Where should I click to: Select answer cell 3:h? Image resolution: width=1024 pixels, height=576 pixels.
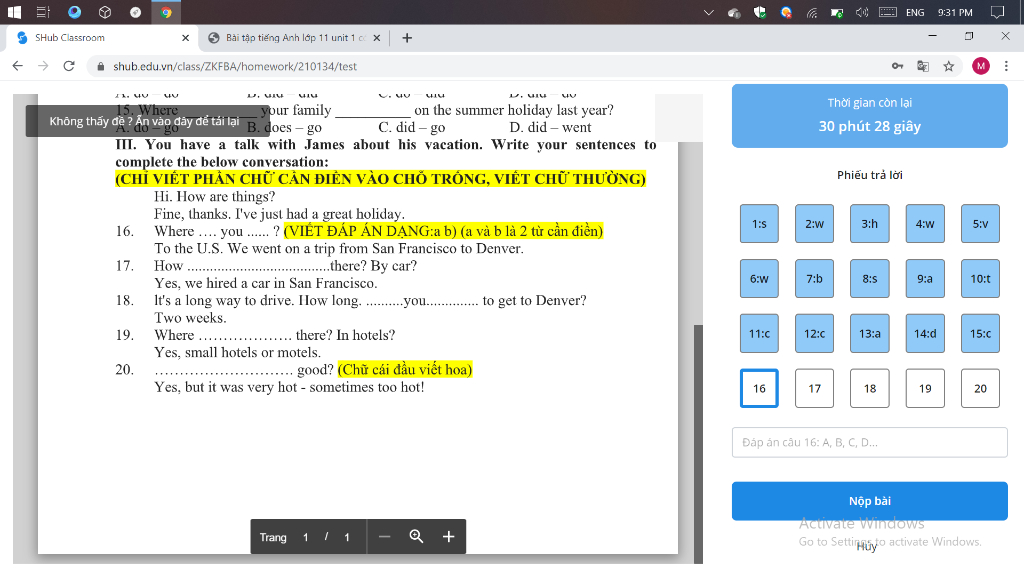point(869,224)
